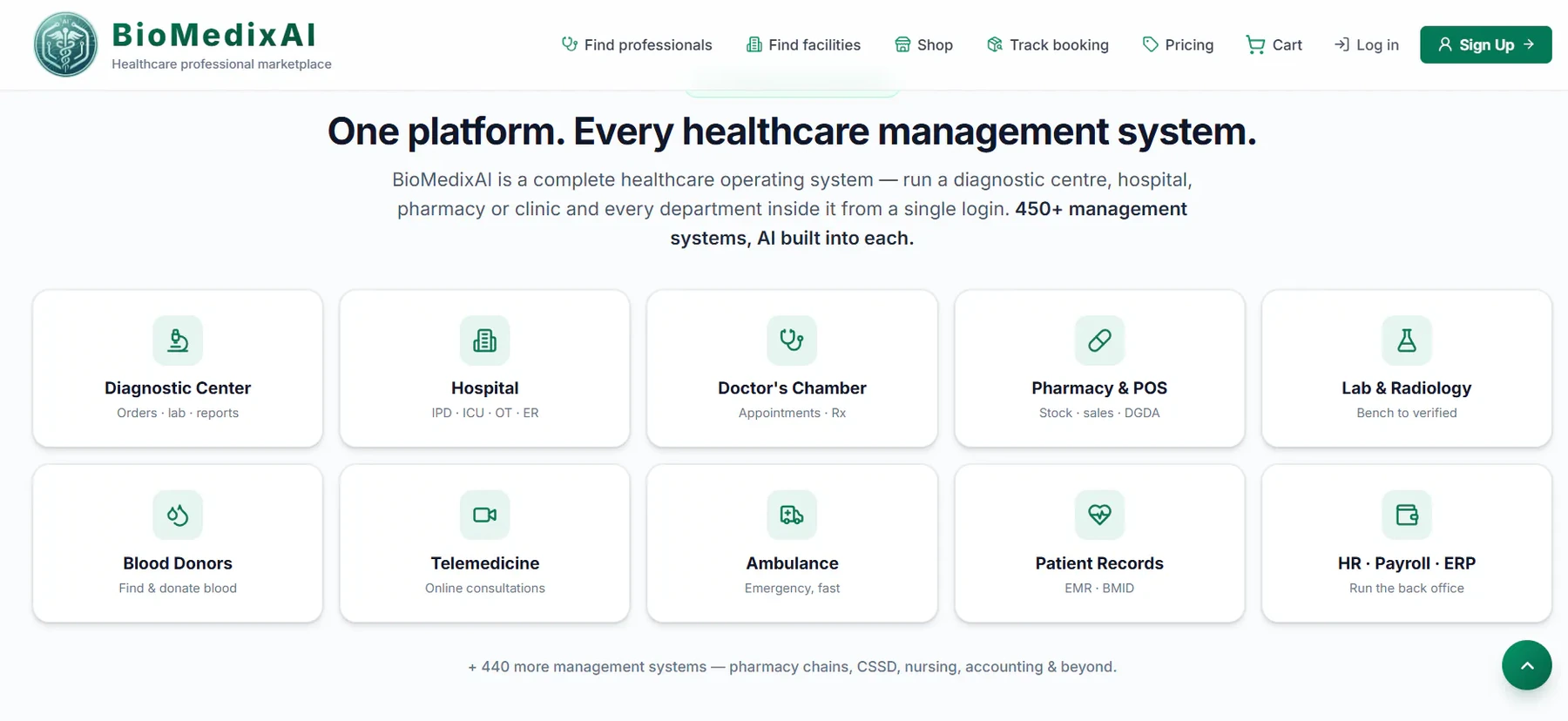Click the BioMedixAI caduceus logo
Screen dimensions: 1568x721
click(x=65, y=44)
